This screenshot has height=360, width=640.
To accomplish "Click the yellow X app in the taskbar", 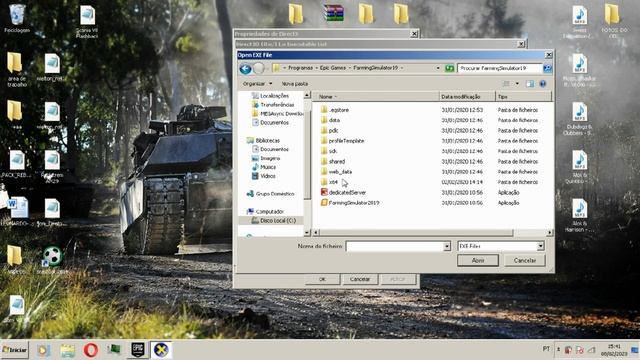I will (x=161, y=350).
